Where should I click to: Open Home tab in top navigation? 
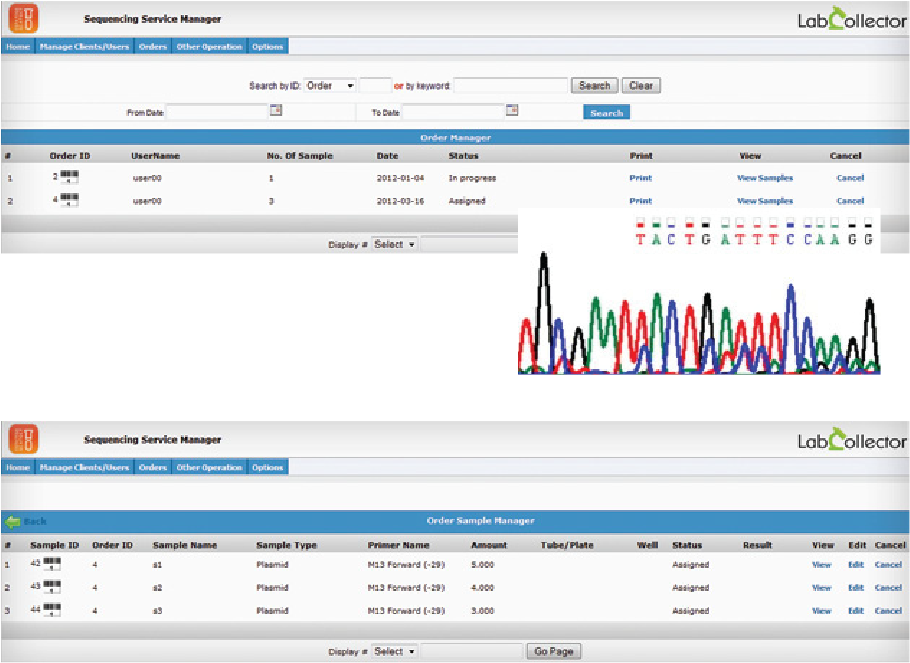coord(18,46)
